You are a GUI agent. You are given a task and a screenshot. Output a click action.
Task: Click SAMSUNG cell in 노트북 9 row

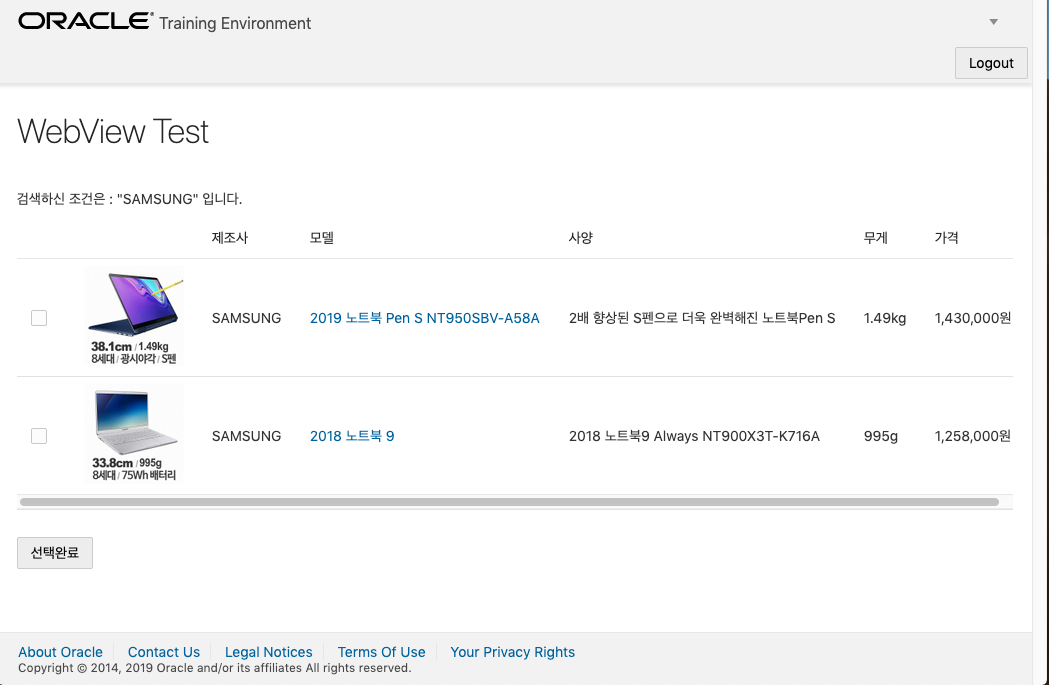point(246,436)
